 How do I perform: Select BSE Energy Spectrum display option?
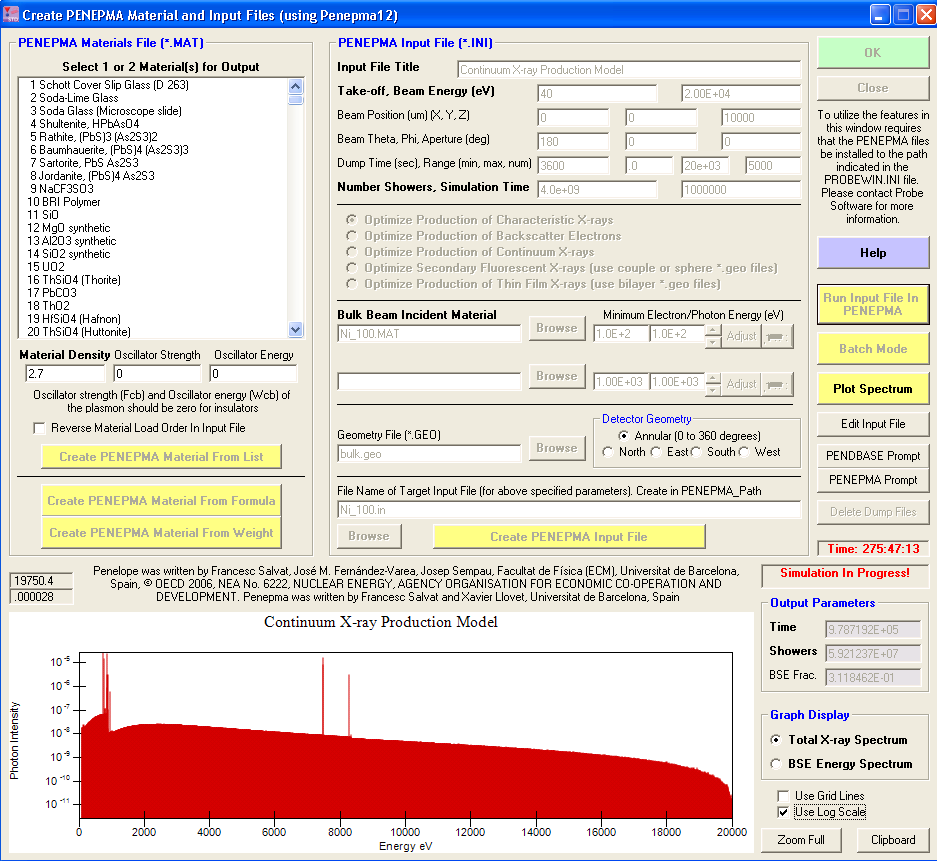pyautogui.click(x=777, y=764)
